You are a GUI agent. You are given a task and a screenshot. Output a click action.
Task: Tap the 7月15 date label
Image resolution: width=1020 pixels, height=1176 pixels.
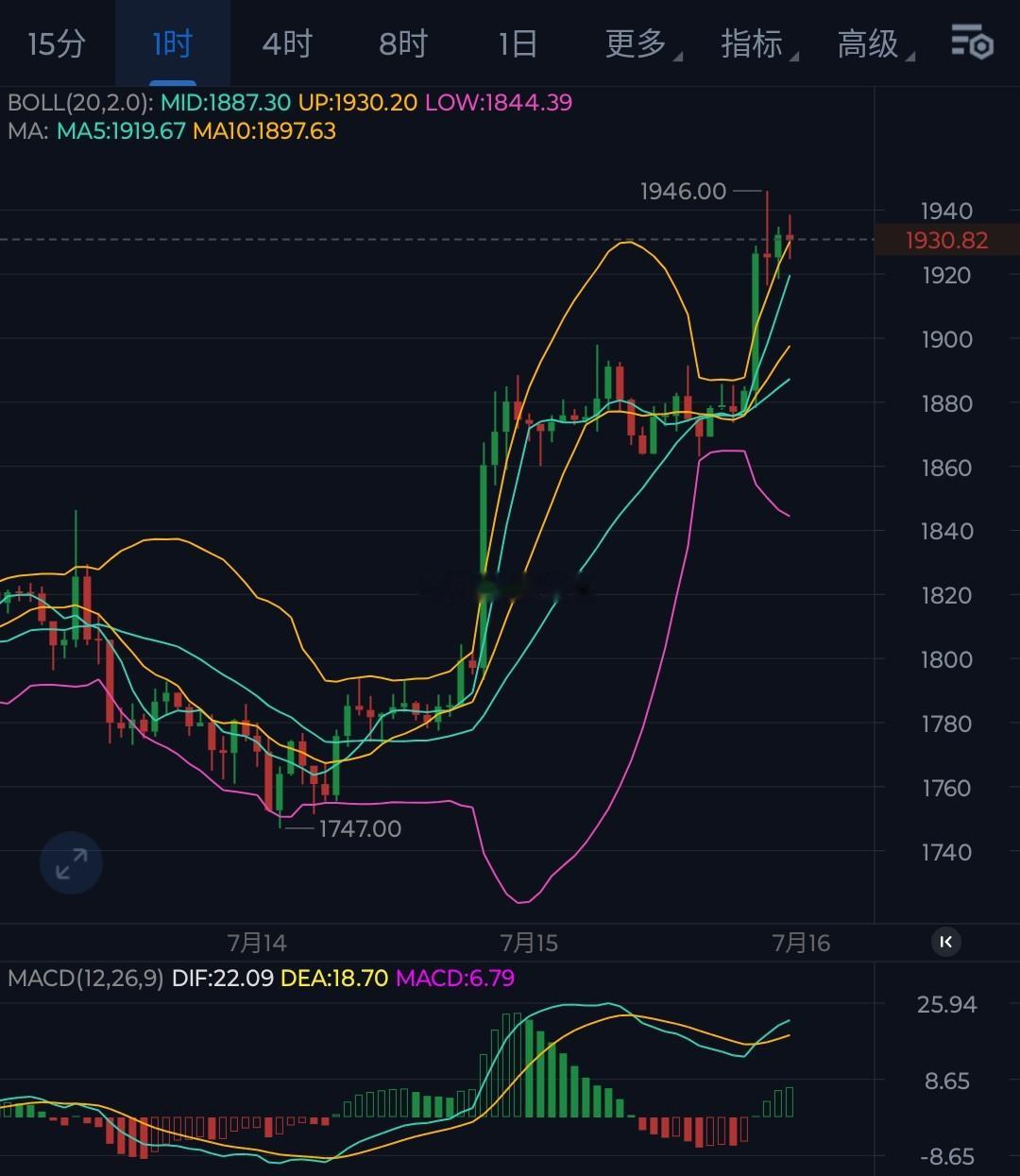point(529,942)
